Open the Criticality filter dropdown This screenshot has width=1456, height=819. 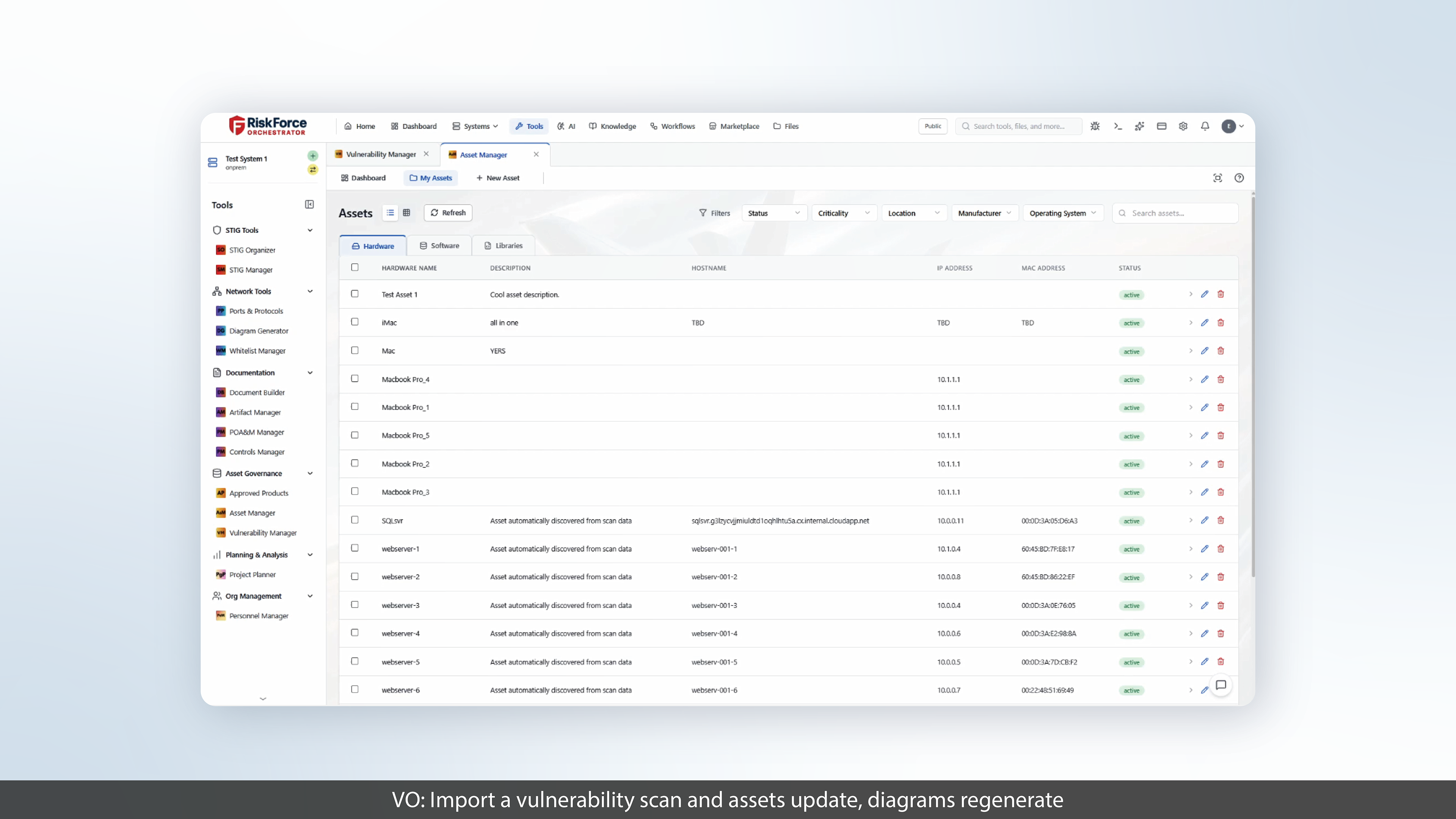tap(843, 213)
